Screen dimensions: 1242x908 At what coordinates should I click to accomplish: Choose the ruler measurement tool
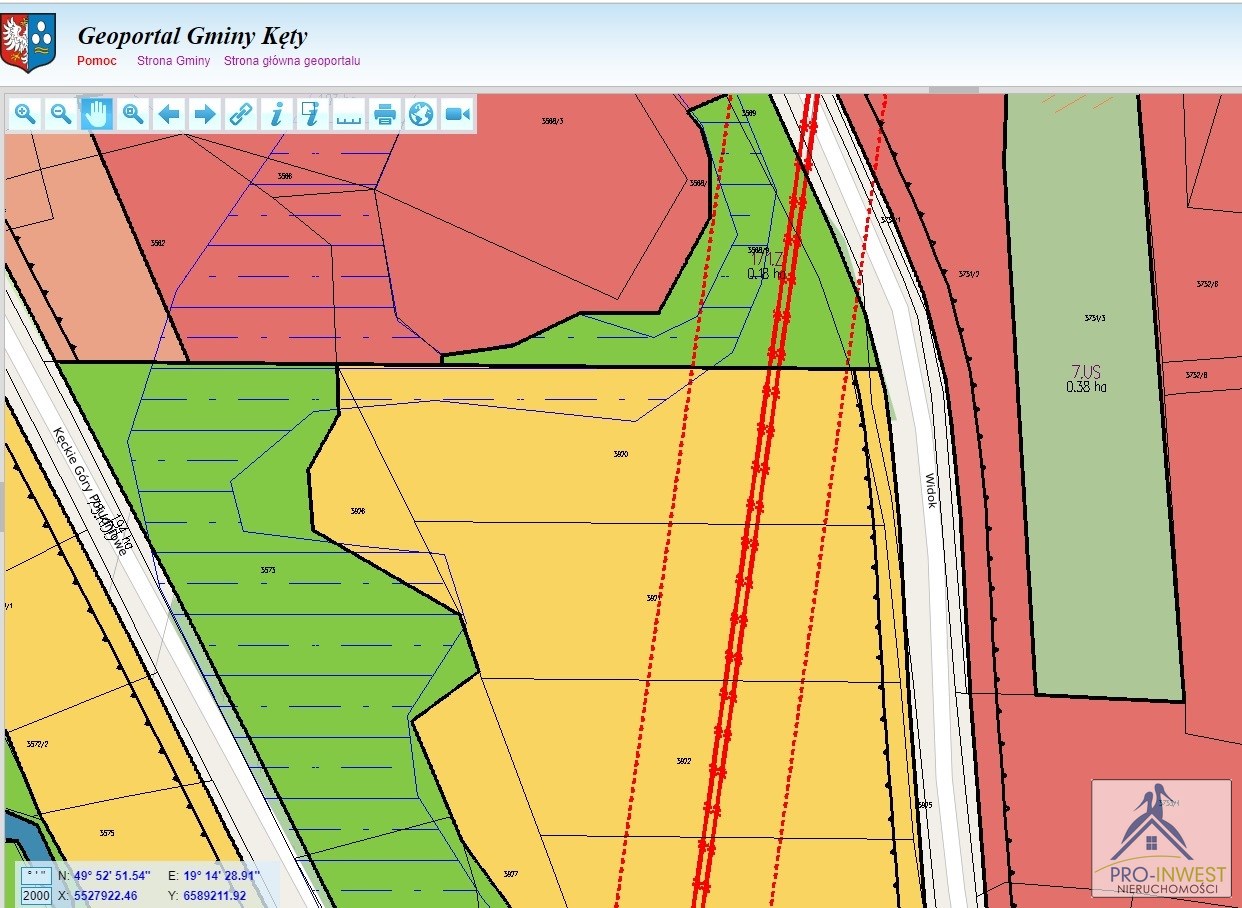point(349,114)
